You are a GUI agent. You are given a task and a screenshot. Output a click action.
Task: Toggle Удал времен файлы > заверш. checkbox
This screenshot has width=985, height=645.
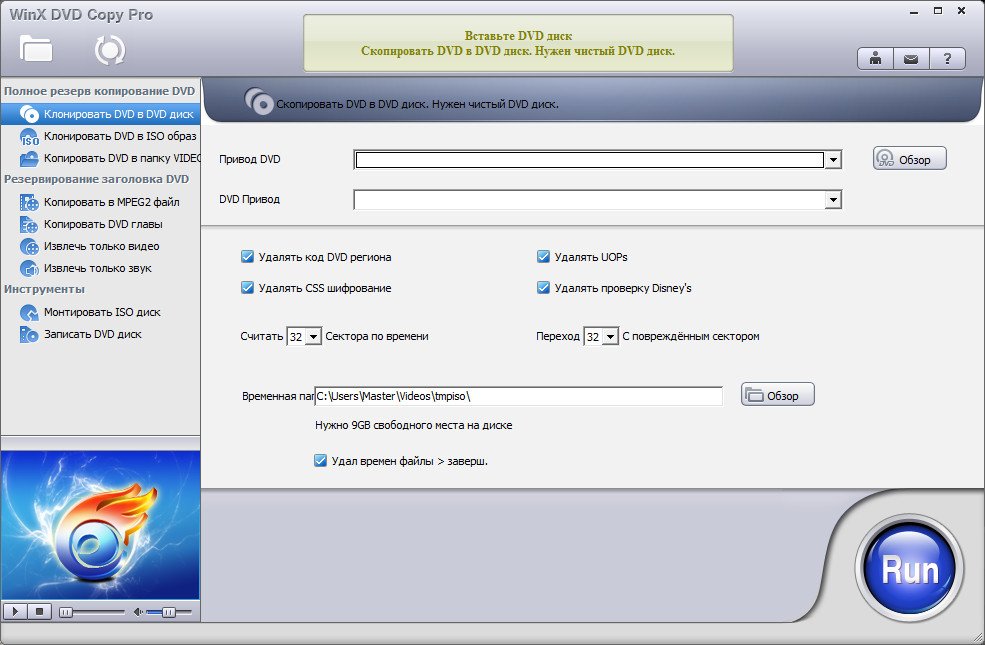[x=320, y=461]
